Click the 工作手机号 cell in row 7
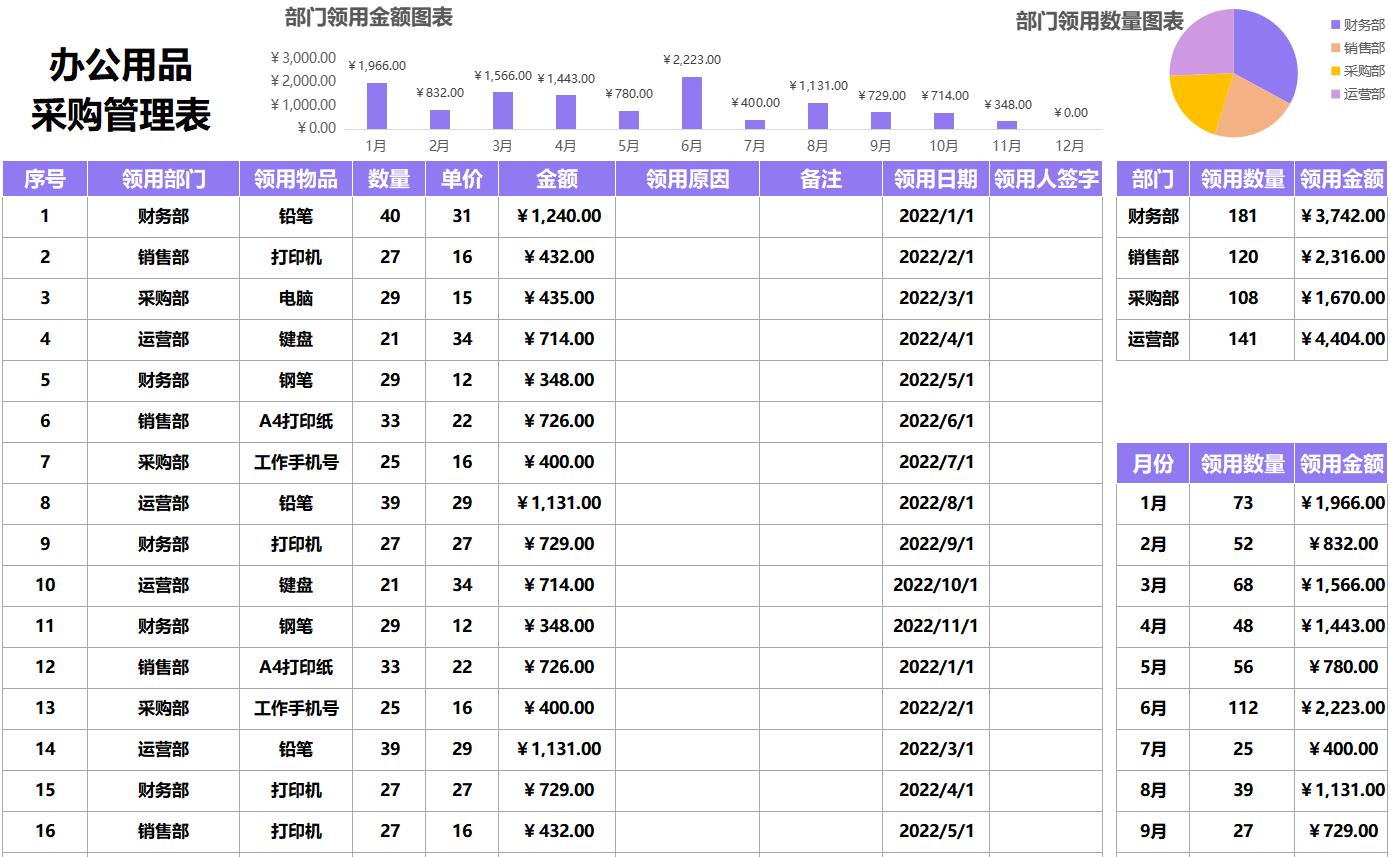The height and width of the screenshot is (857, 1391). (296, 462)
